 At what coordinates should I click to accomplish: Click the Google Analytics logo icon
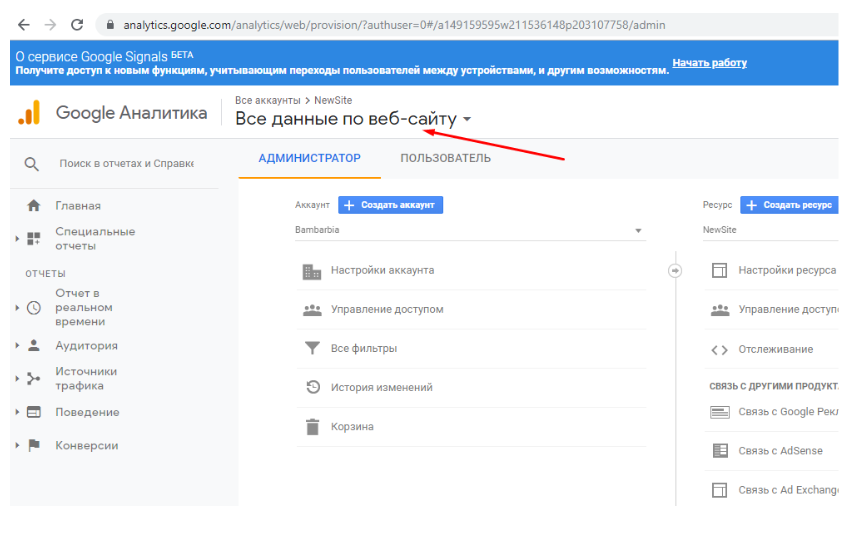click(29, 112)
